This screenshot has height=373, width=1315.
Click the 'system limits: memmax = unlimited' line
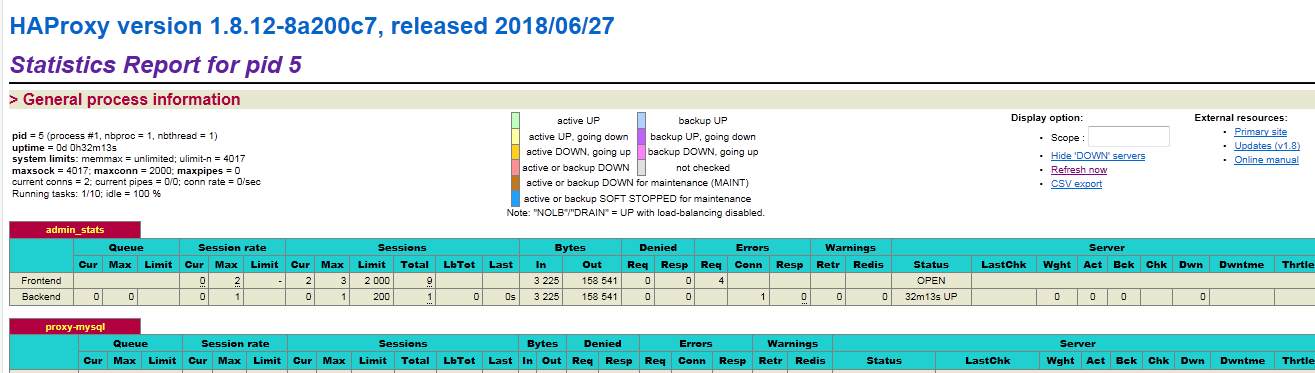coord(129,159)
